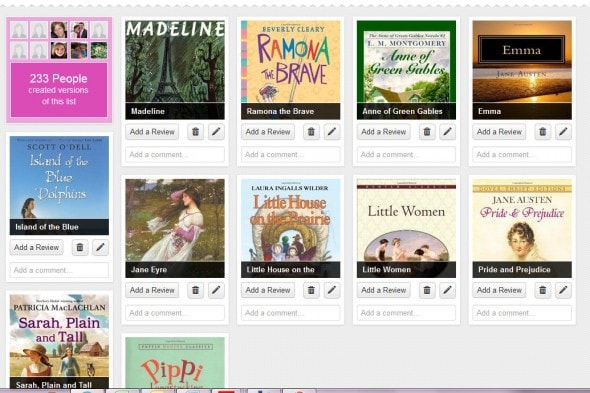Open Little House on the Prairie cover
Image resolution: width=590 pixels, height=393 pixels.
(x=290, y=228)
